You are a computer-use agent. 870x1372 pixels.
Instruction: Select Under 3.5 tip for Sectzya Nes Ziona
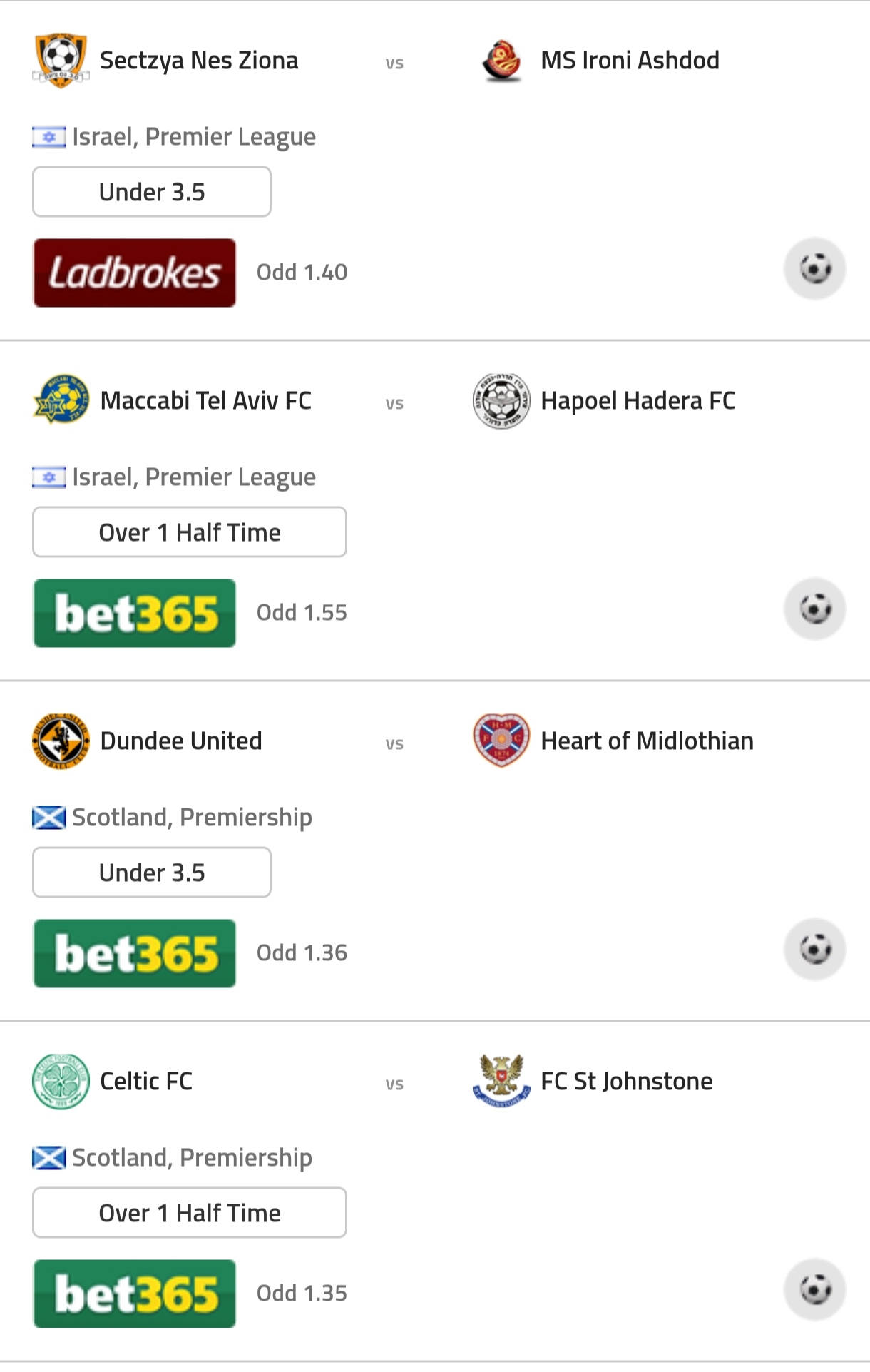click(x=152, y=192)
